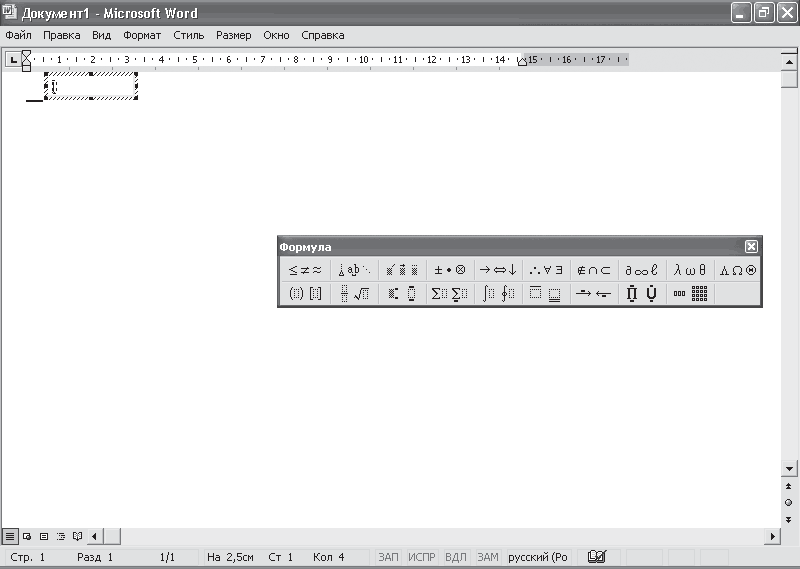
Task: Open the Стиль menu
Action: coord(189,35)
